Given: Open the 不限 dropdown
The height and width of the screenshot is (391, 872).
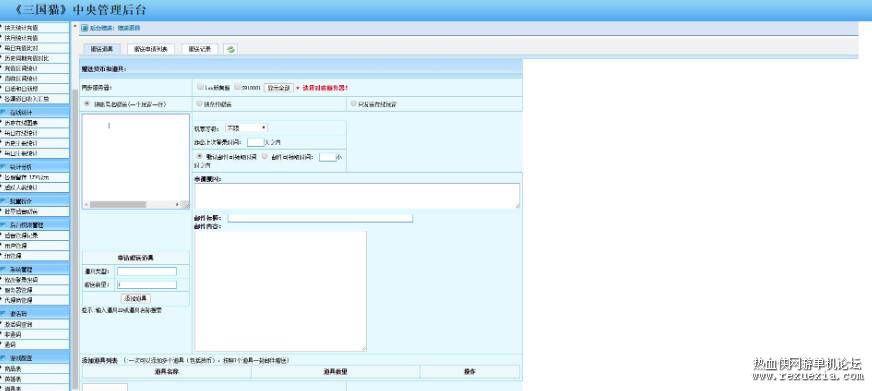Looking at the screenshot, I should (x=246, y=128).
